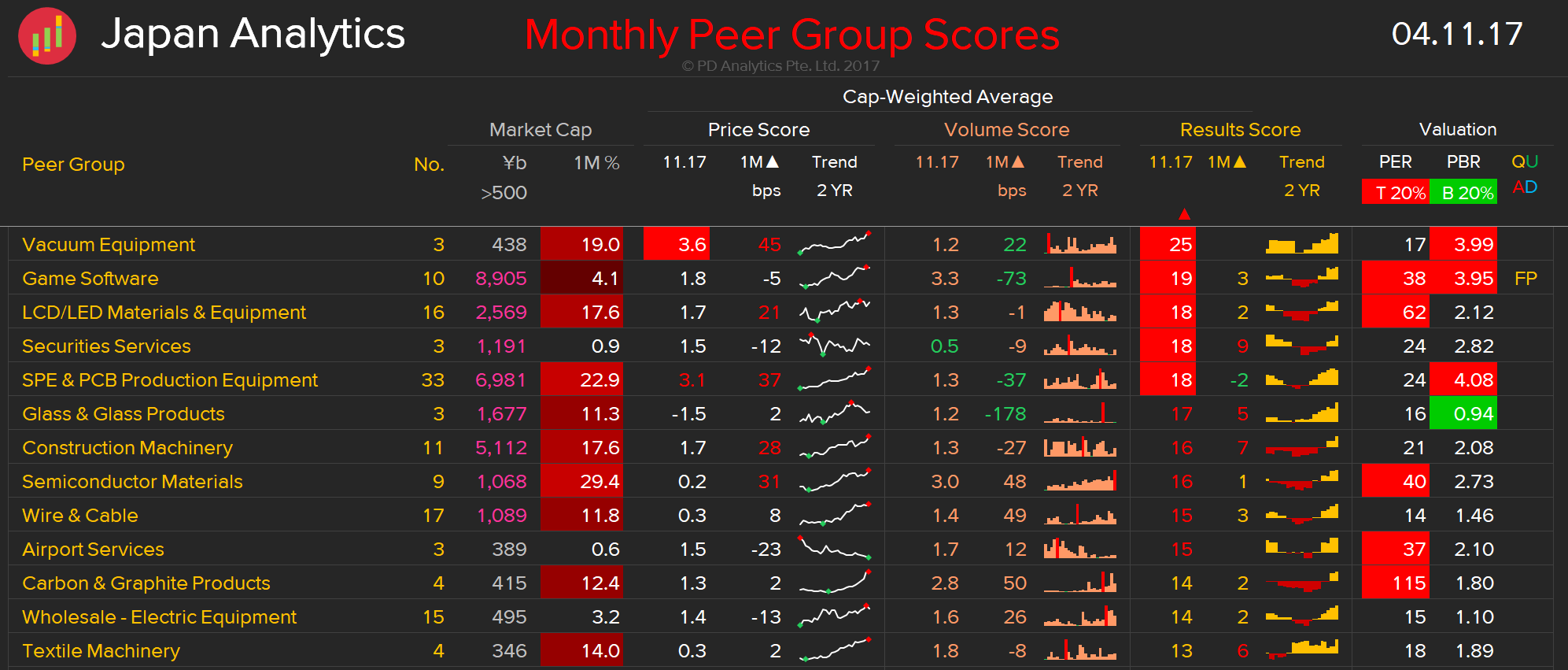Open the Semiconductor Materials peer group
1568x670 pixels.
tap(132, 482)
